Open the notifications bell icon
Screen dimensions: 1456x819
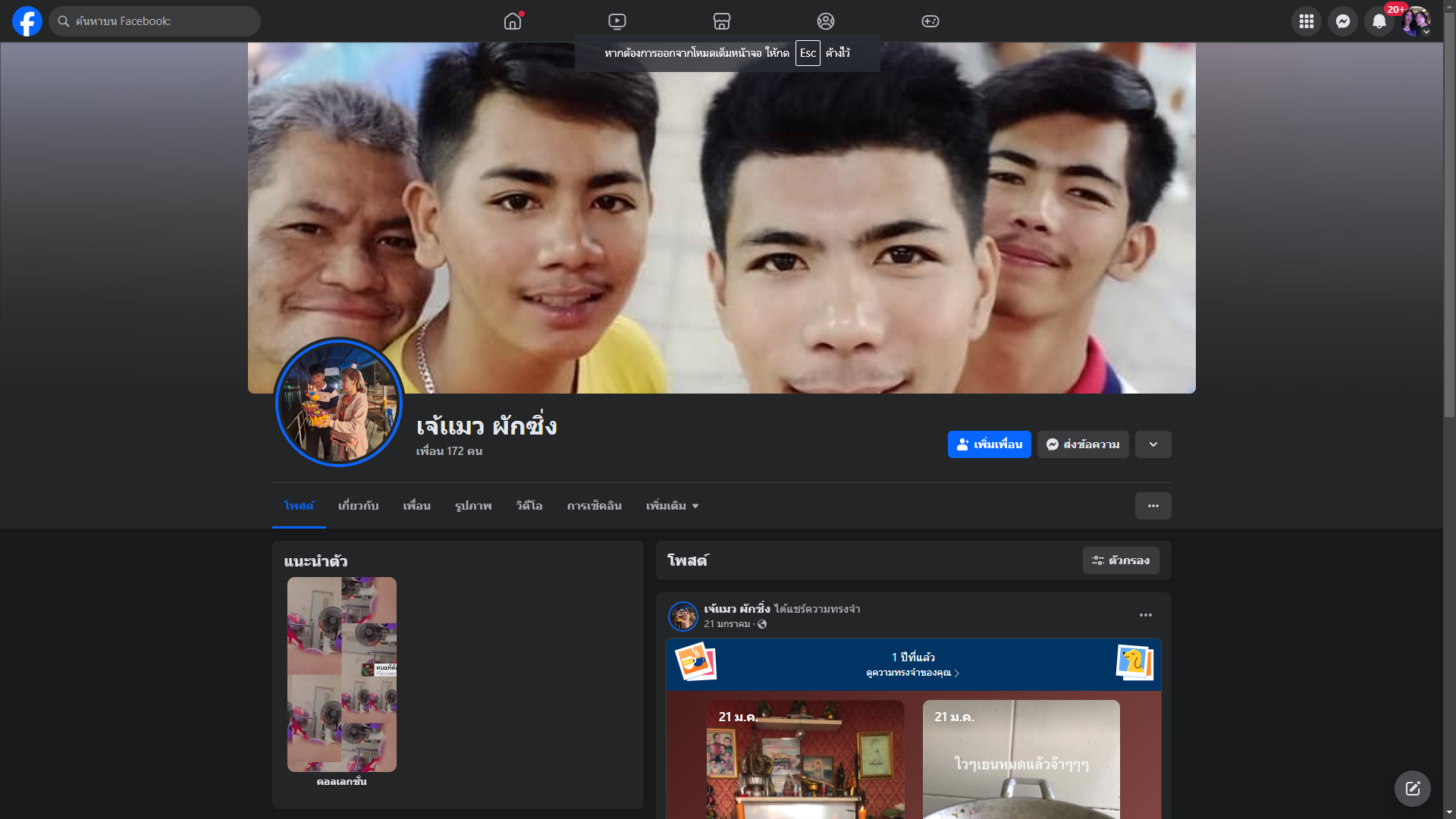pos(1379,21)
